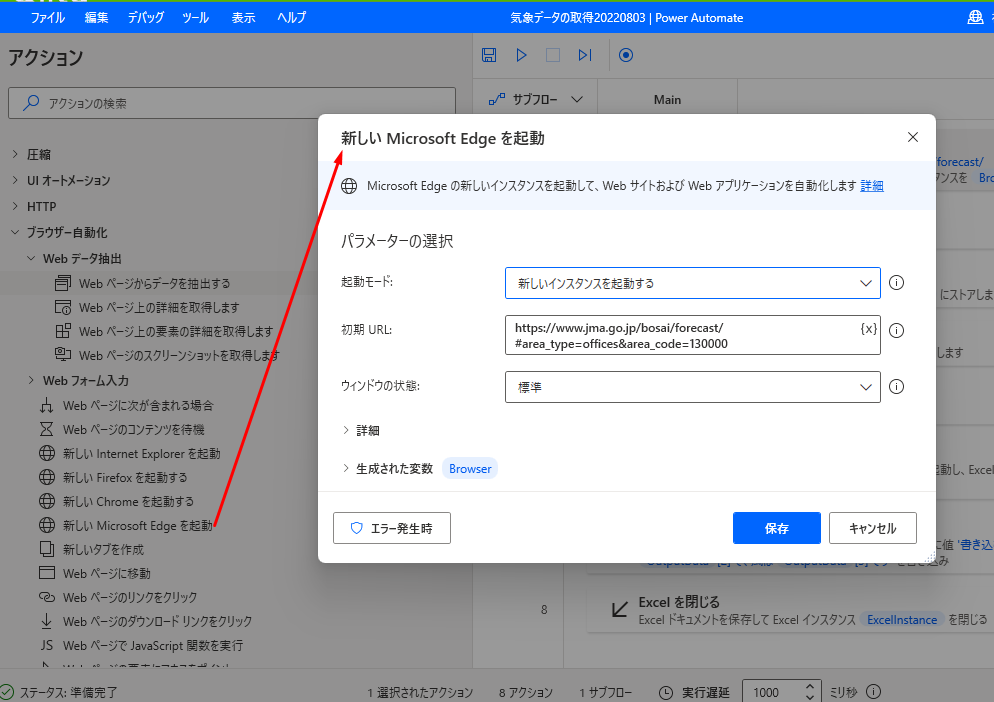Select Web ページで JavaScript 関数を実行 action
Image resolution: width=994 pixels, height=702 pixels.
point(141,646)
